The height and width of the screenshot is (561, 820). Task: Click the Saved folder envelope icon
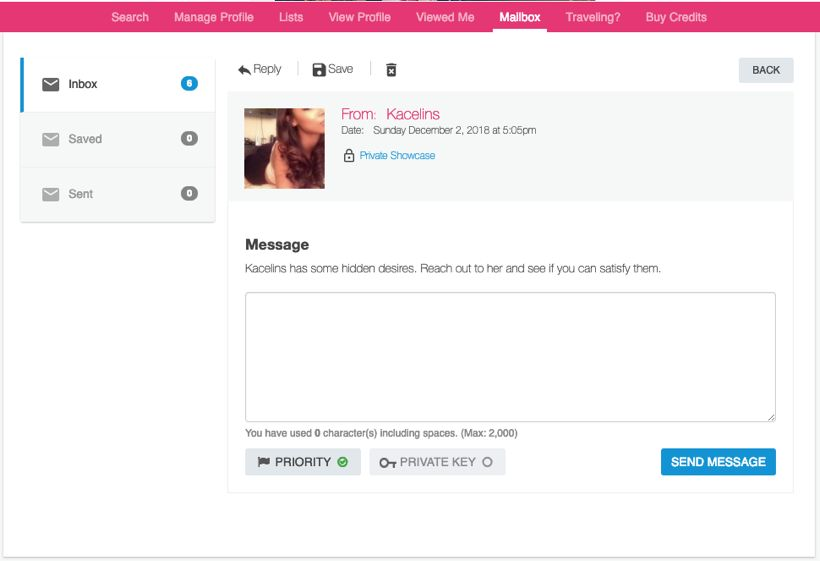tap(51, 139)
